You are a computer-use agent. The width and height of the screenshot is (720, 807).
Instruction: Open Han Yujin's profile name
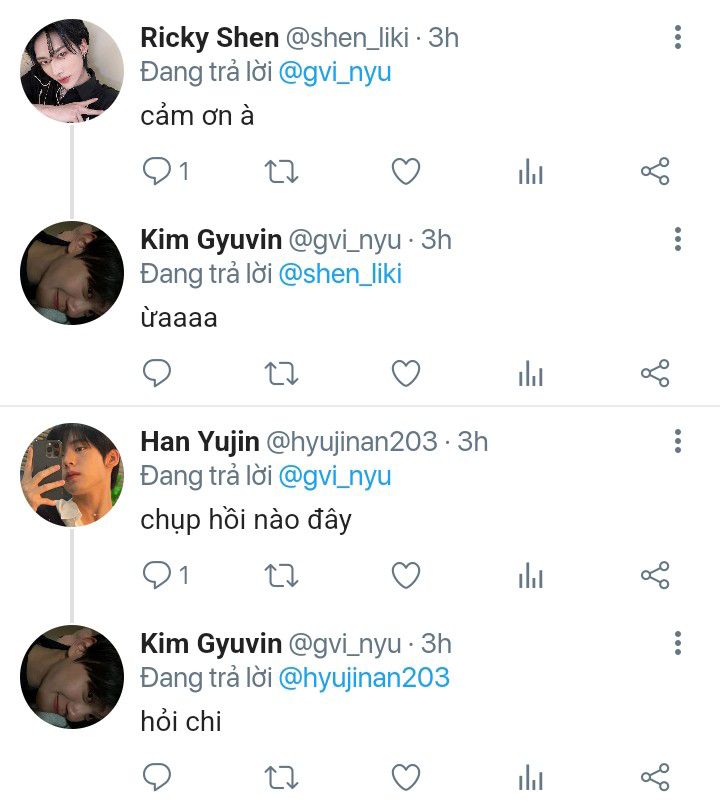[x=200, y=441]
